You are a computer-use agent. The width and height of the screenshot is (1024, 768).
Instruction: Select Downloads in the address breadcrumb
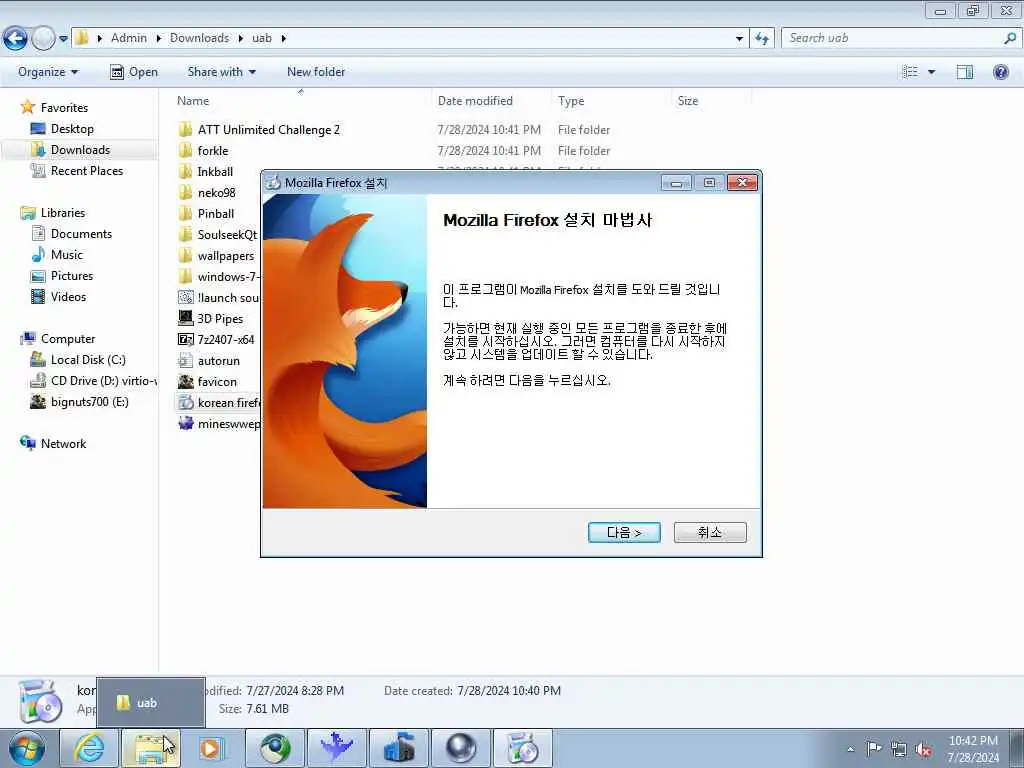click(x=199, y=38)
